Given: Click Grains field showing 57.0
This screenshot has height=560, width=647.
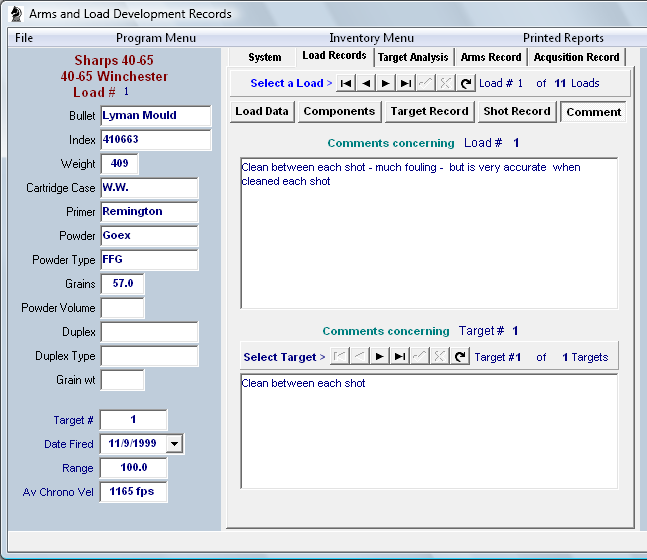Looking at the screenshot, I should point(123,284).
